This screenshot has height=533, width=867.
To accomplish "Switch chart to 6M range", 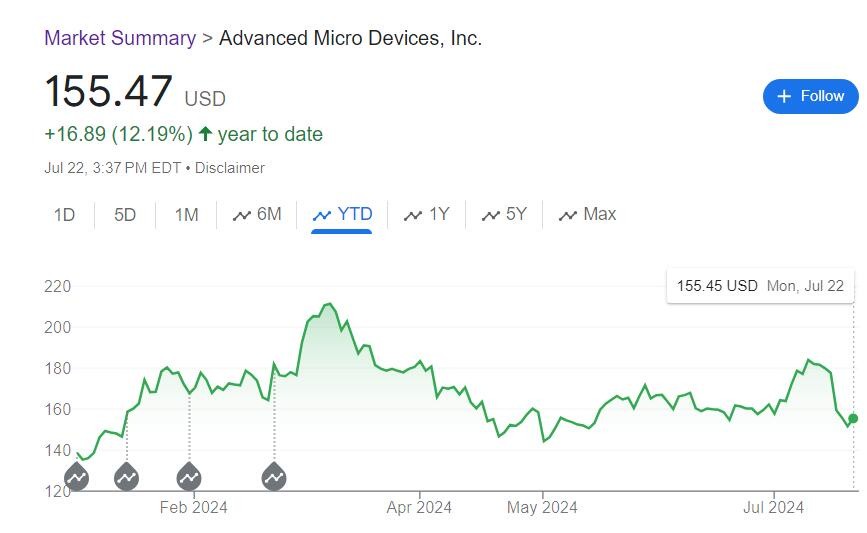I will point(257,214).
